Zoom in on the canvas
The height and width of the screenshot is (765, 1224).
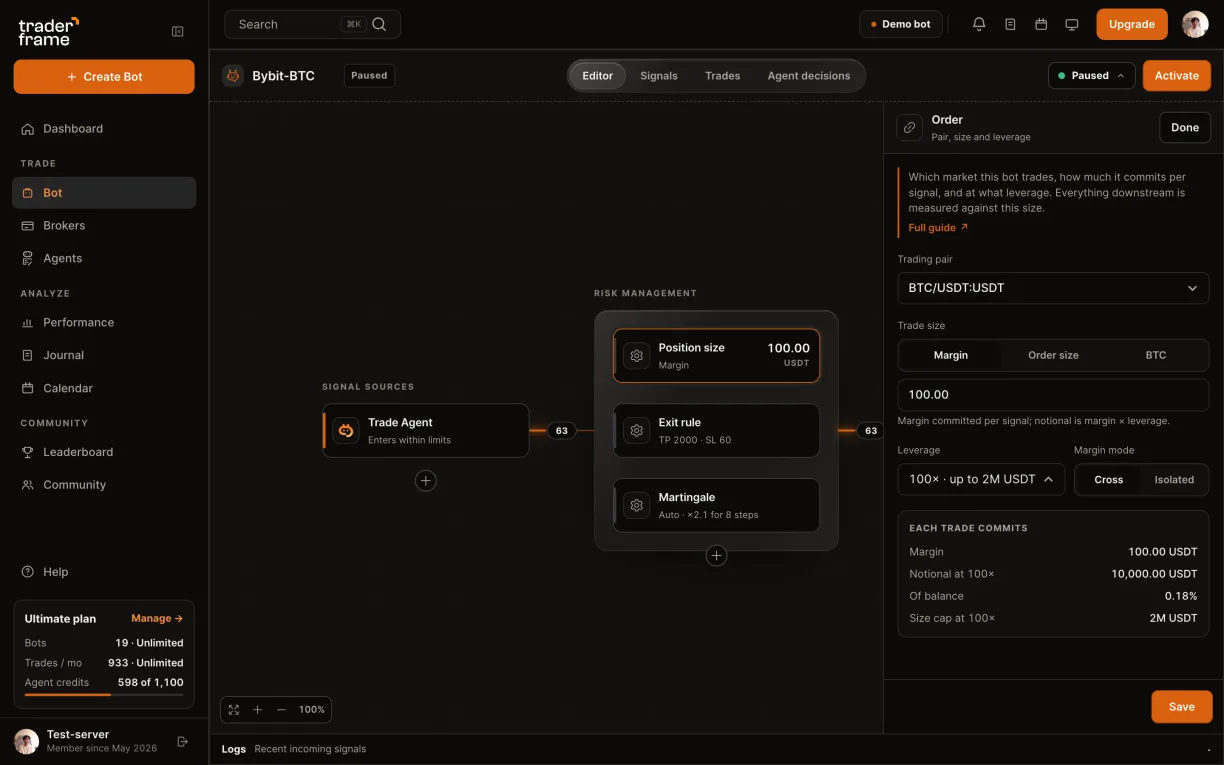click(x=257, y=709)
